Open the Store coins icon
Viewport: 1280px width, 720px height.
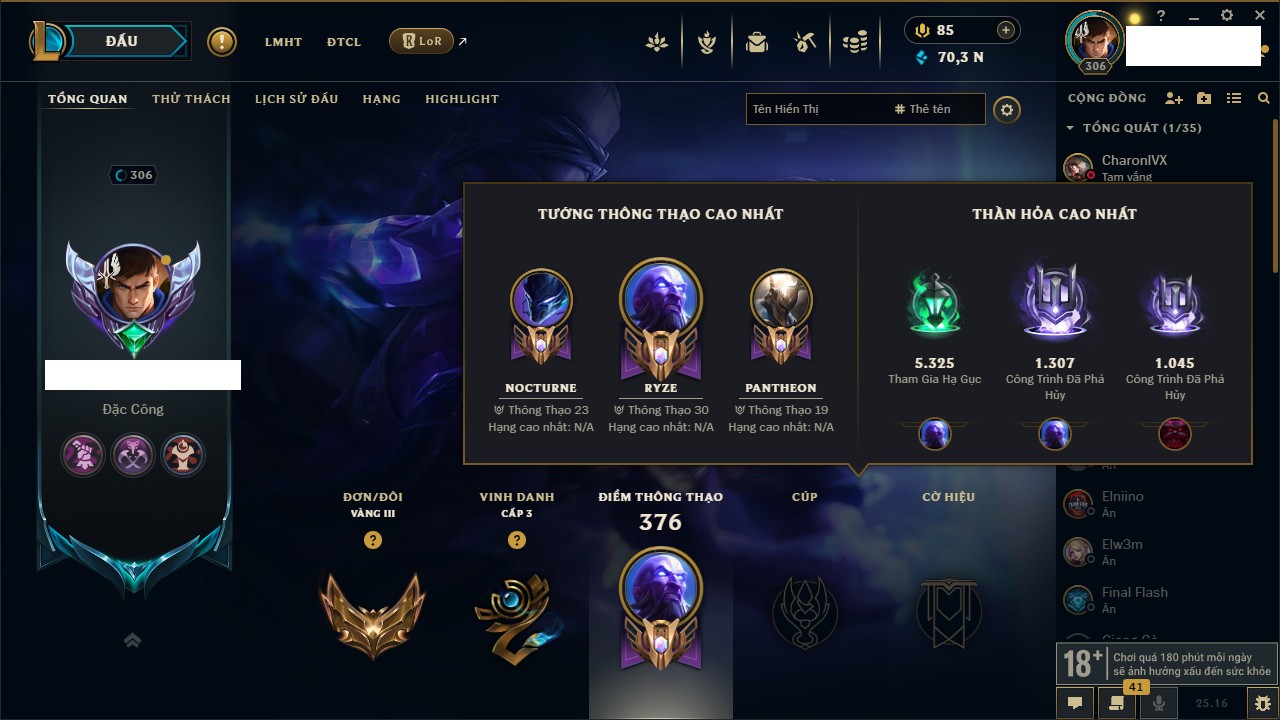854,42
